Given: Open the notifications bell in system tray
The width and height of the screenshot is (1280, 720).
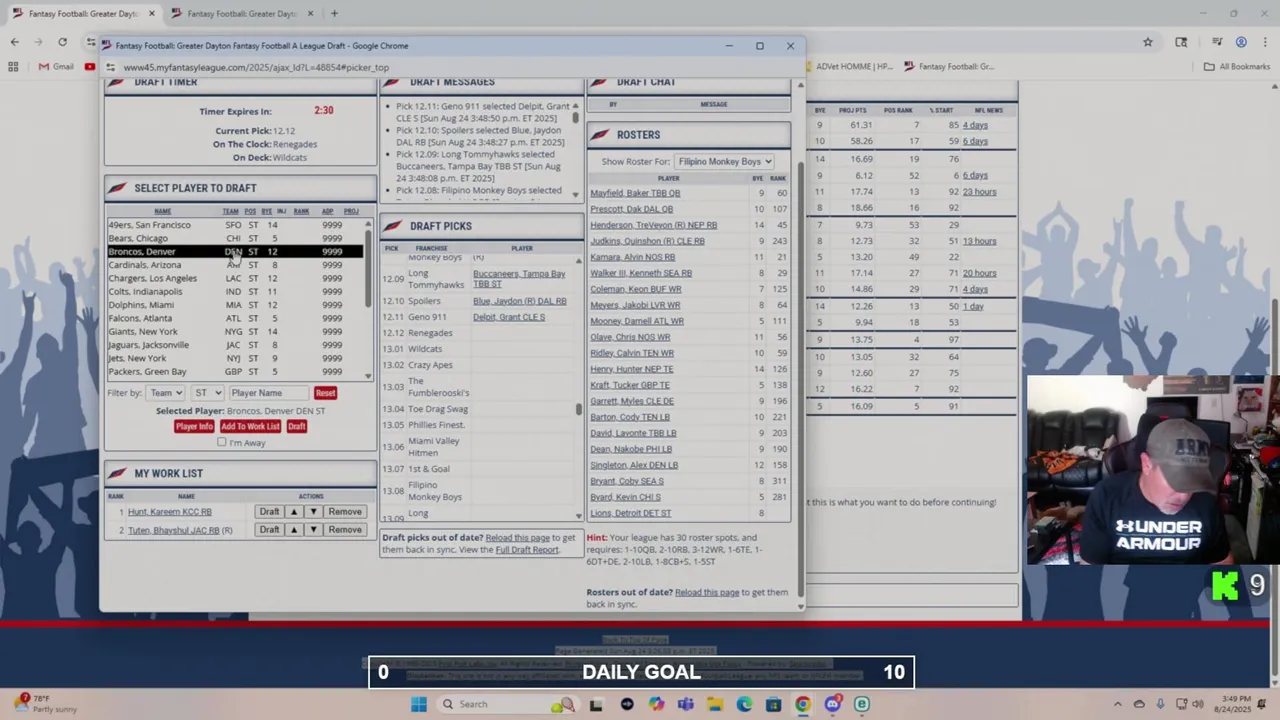Looking at the screenshot, I should click(1261, 704).
